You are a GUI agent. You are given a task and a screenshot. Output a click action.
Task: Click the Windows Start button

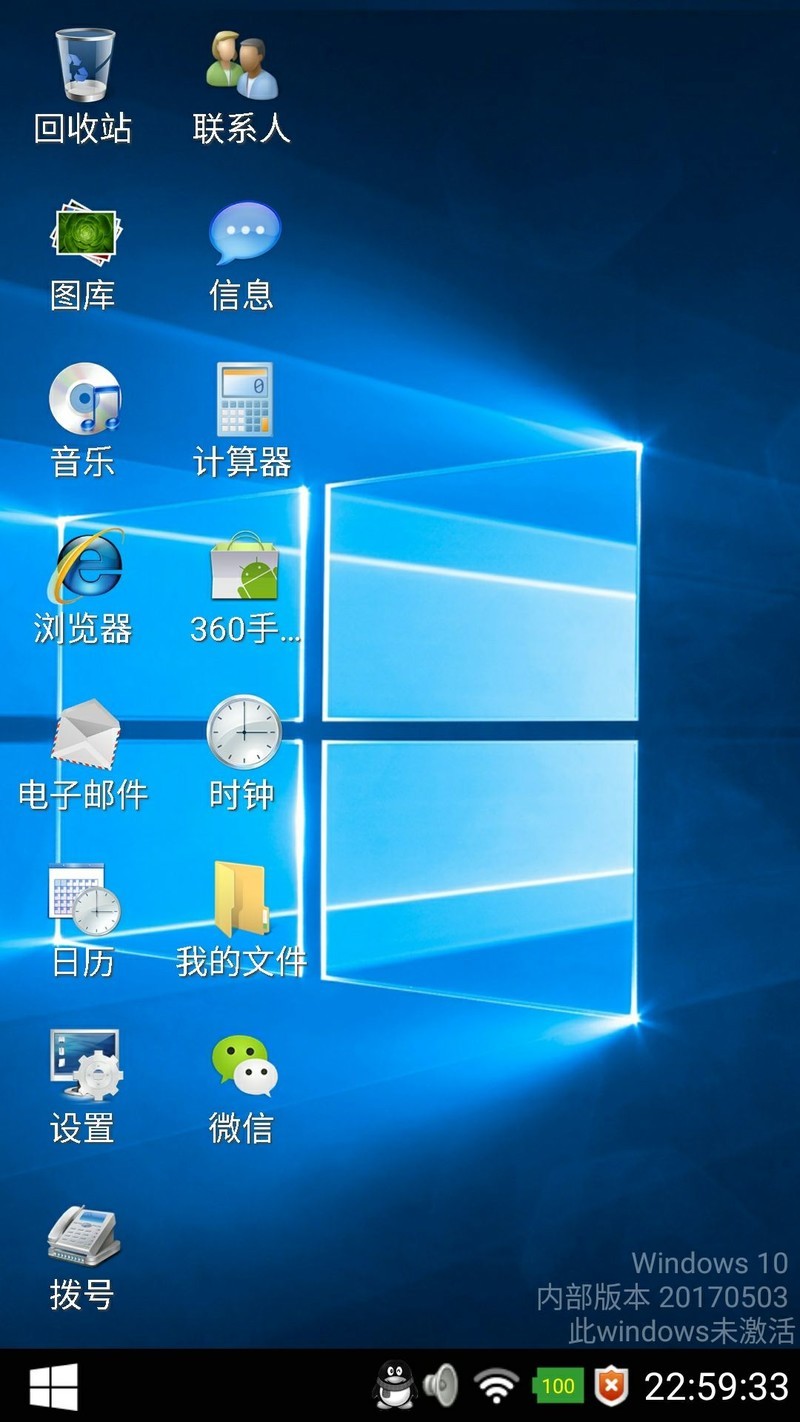(x=53, y=1387)
